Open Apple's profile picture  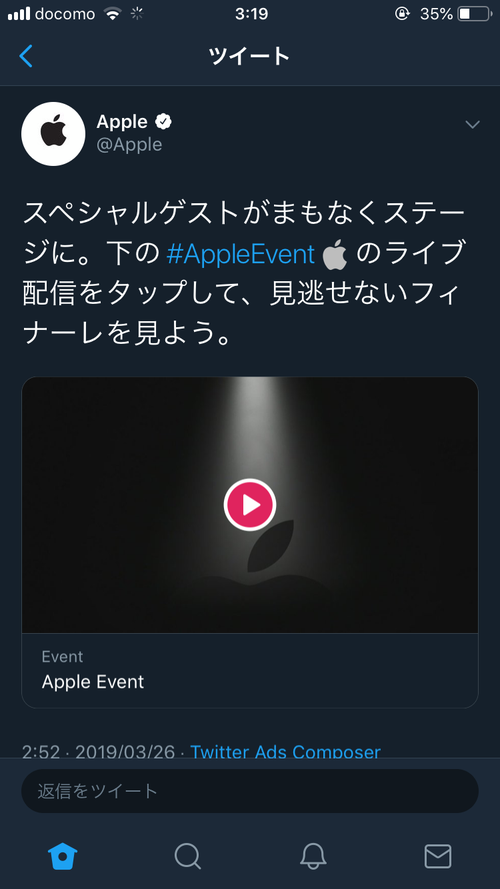click(53, 134)
